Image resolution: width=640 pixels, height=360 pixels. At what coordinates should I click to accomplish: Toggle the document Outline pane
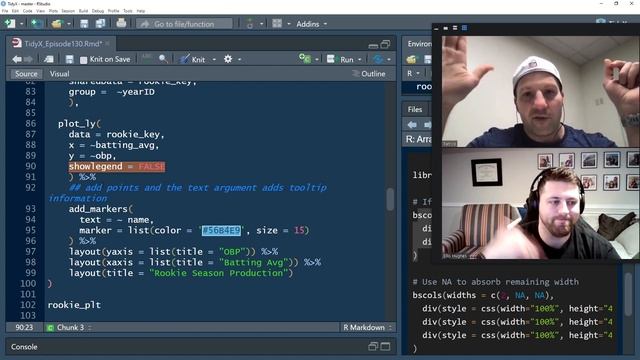(x=369, y=74)
